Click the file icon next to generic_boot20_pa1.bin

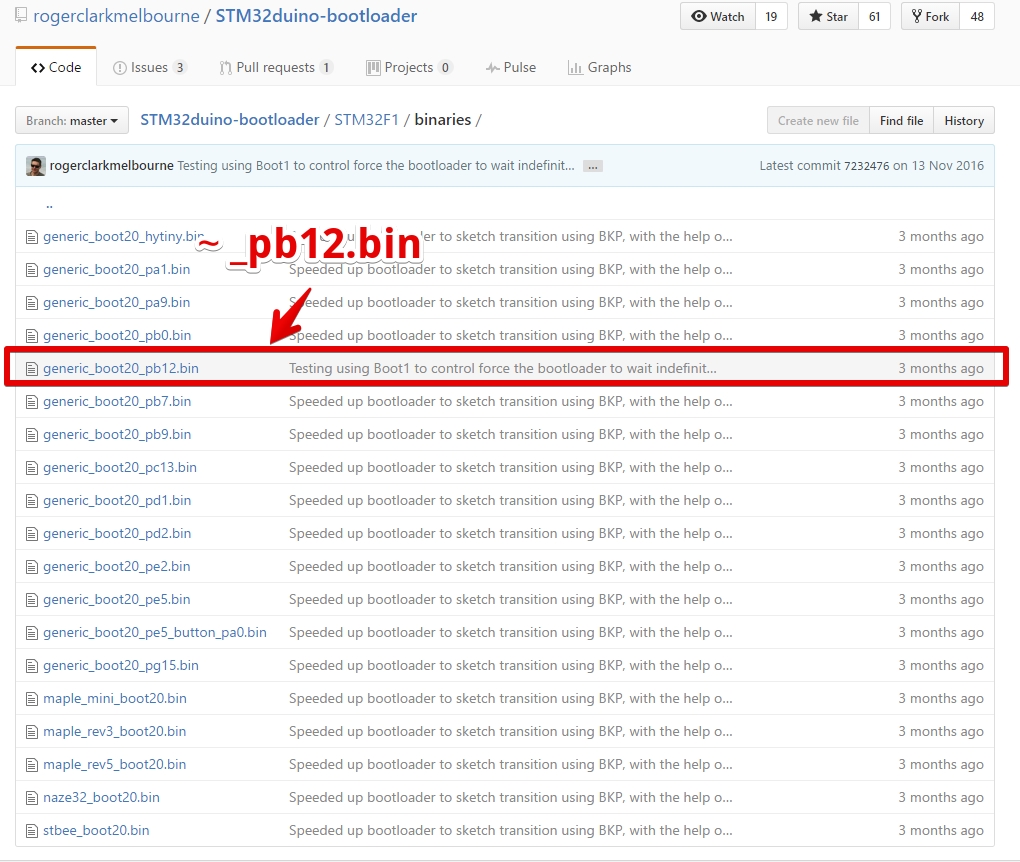tap(32, 270)
